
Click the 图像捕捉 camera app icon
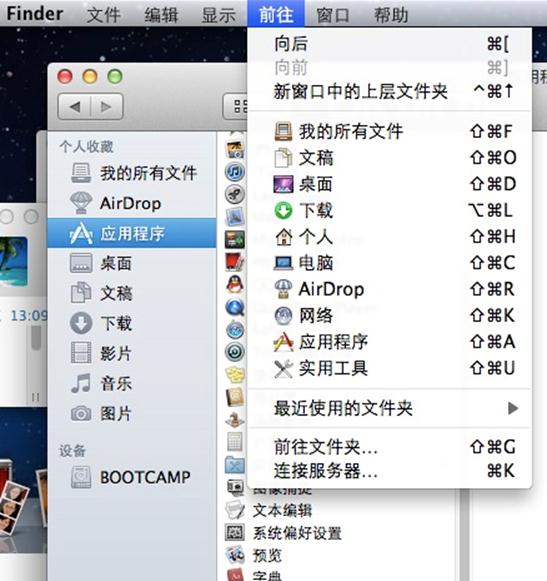[x=235, y=487]
